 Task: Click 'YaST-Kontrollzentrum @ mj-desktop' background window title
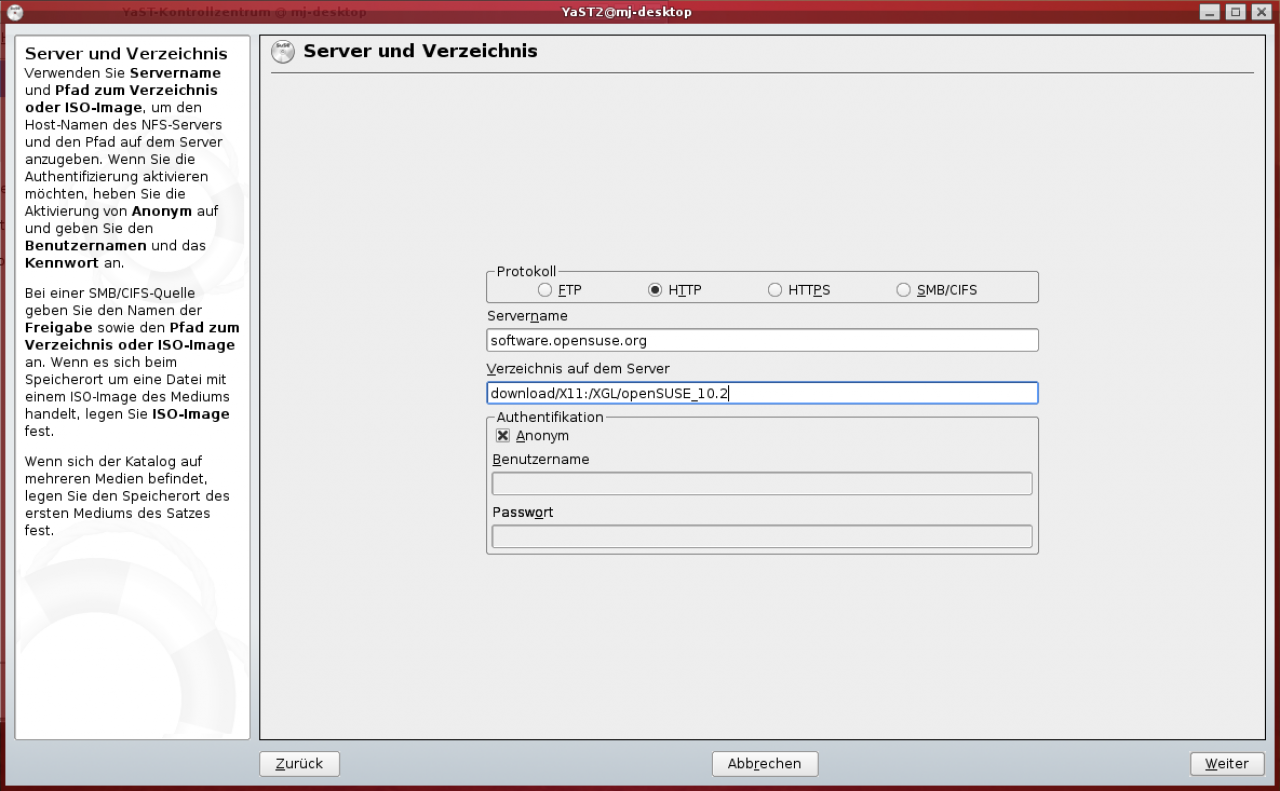point(244,12)
